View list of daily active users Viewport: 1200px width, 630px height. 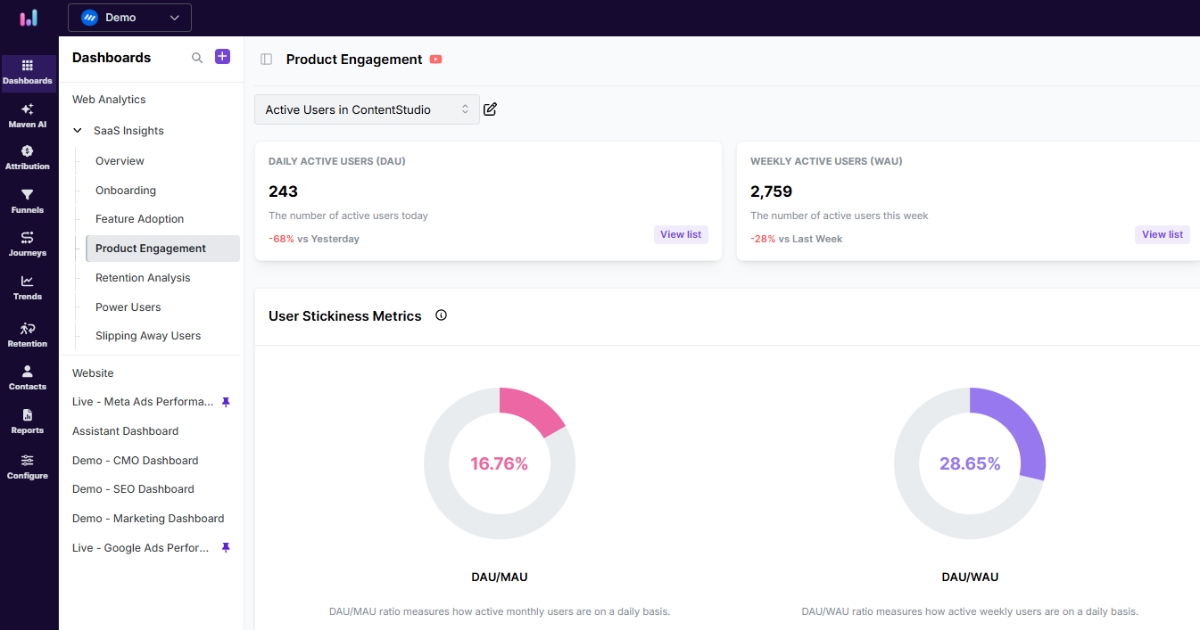(681, 234)
